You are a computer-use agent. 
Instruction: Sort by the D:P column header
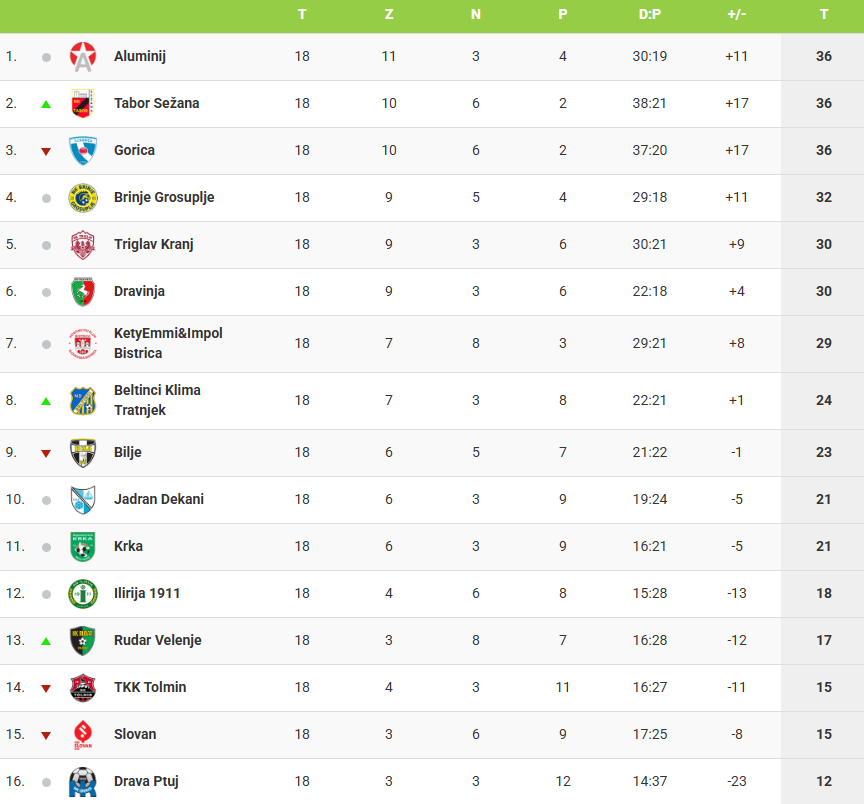[650, 14]
